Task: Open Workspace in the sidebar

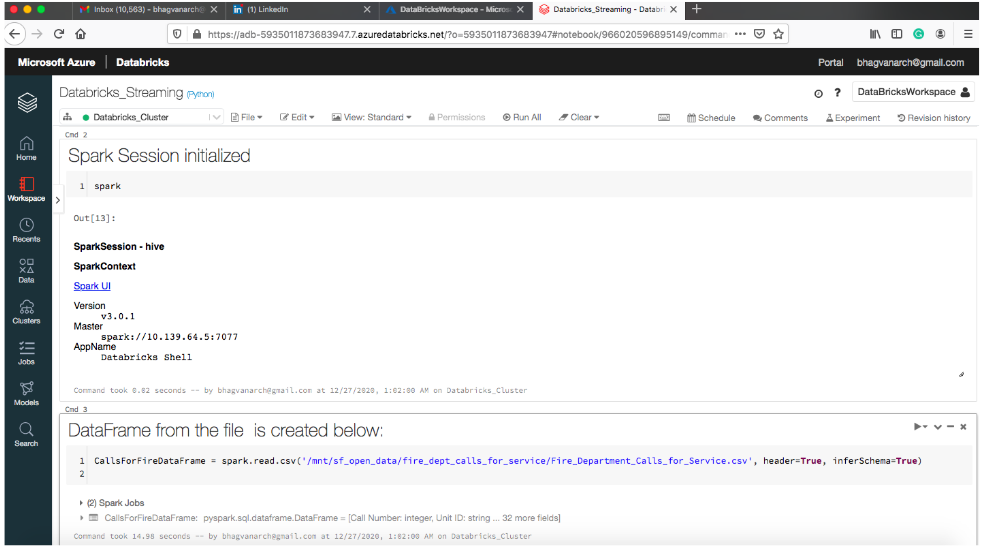Action: (26, 189)
